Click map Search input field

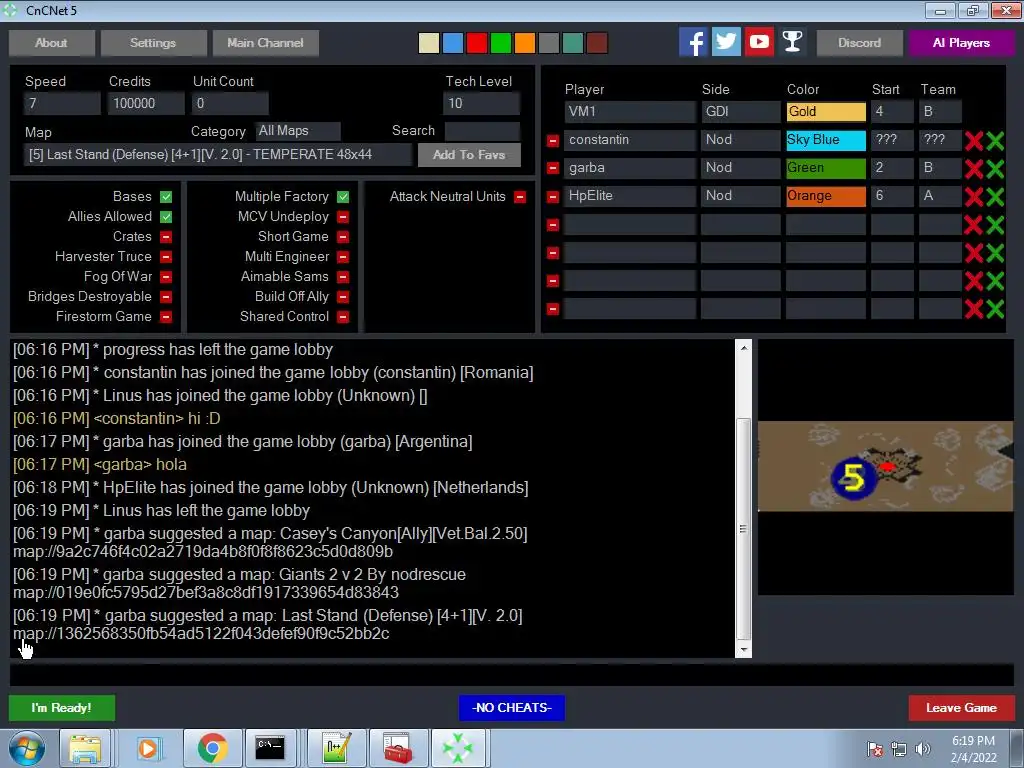pyautogui.click(x=482, y=131)
